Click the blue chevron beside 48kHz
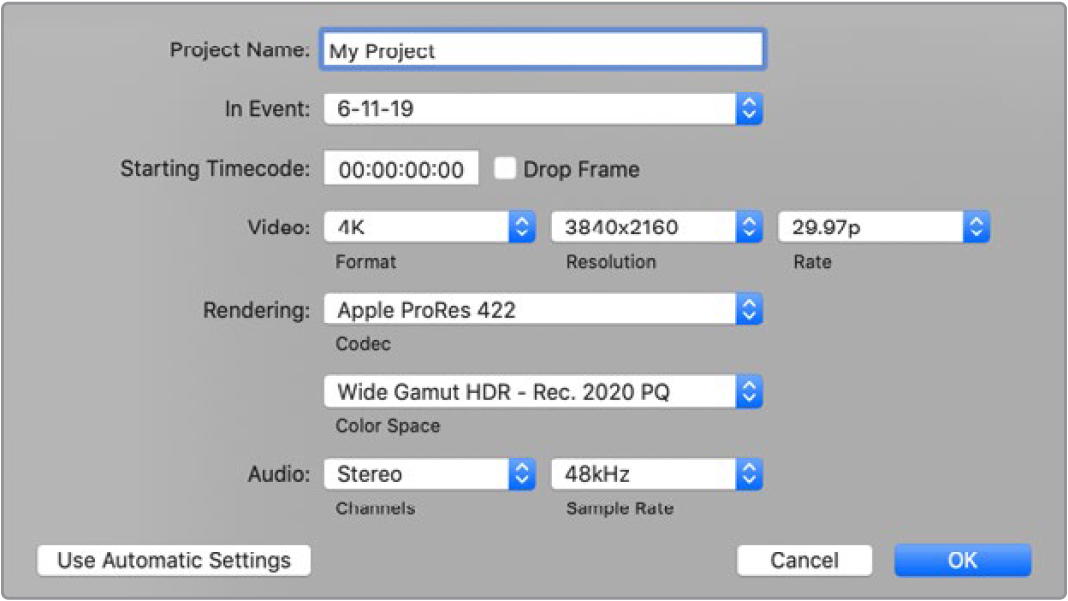 click(750, 474)
